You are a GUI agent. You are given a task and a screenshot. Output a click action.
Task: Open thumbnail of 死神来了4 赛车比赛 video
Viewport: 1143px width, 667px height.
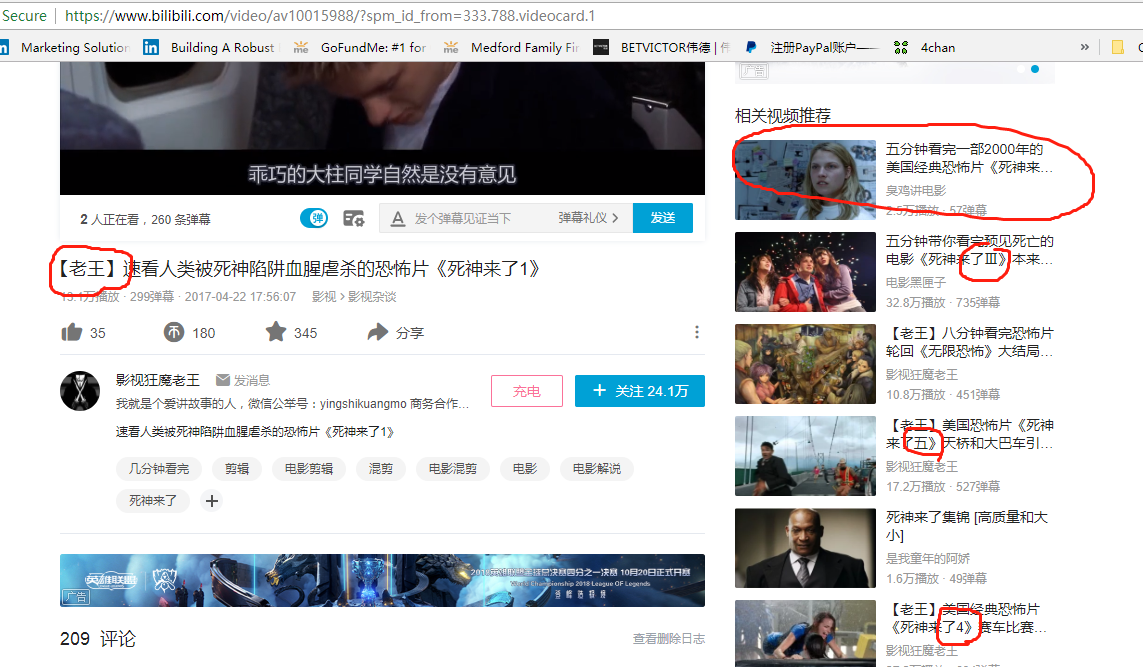(805, 633)
